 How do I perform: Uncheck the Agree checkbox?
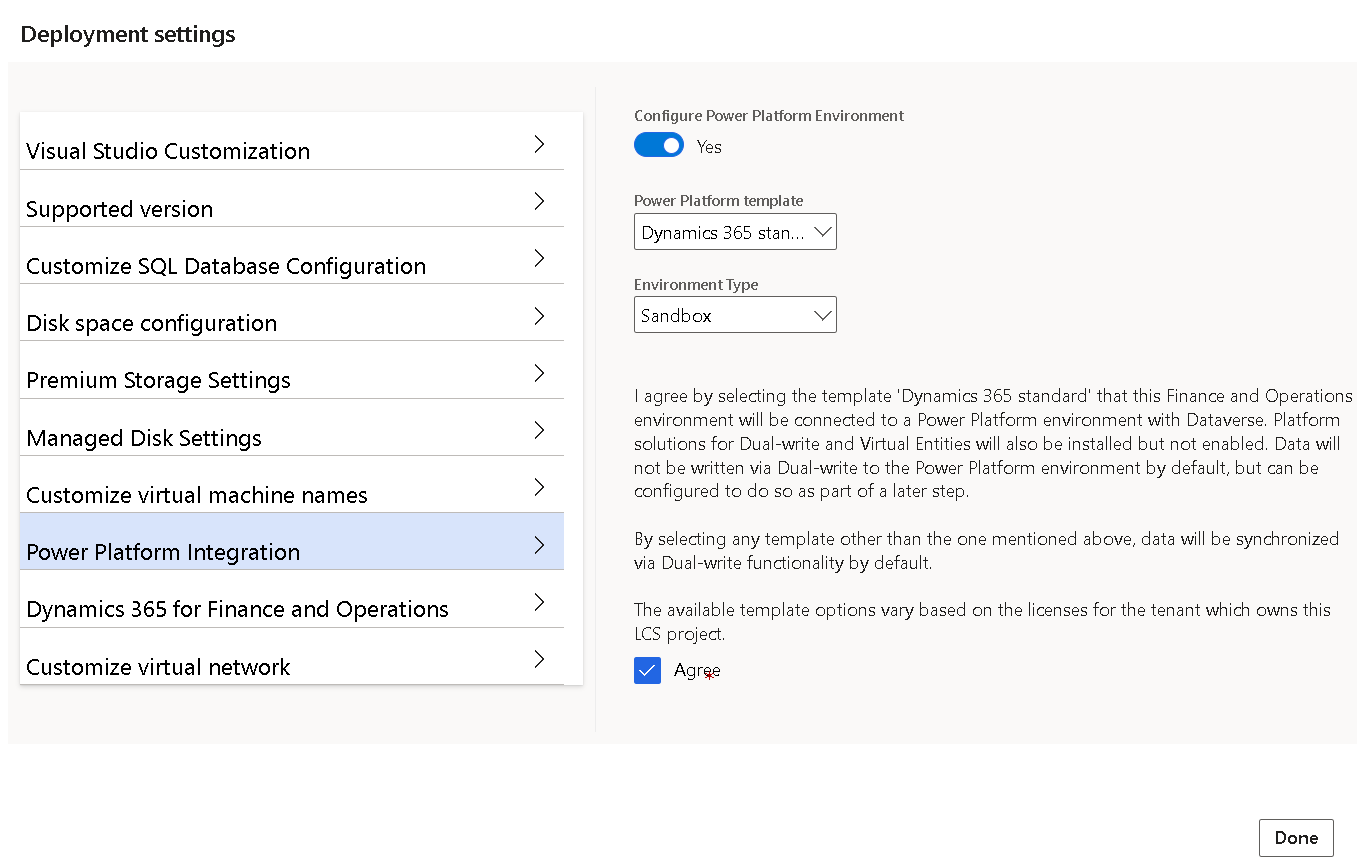[x=647, y=670]
